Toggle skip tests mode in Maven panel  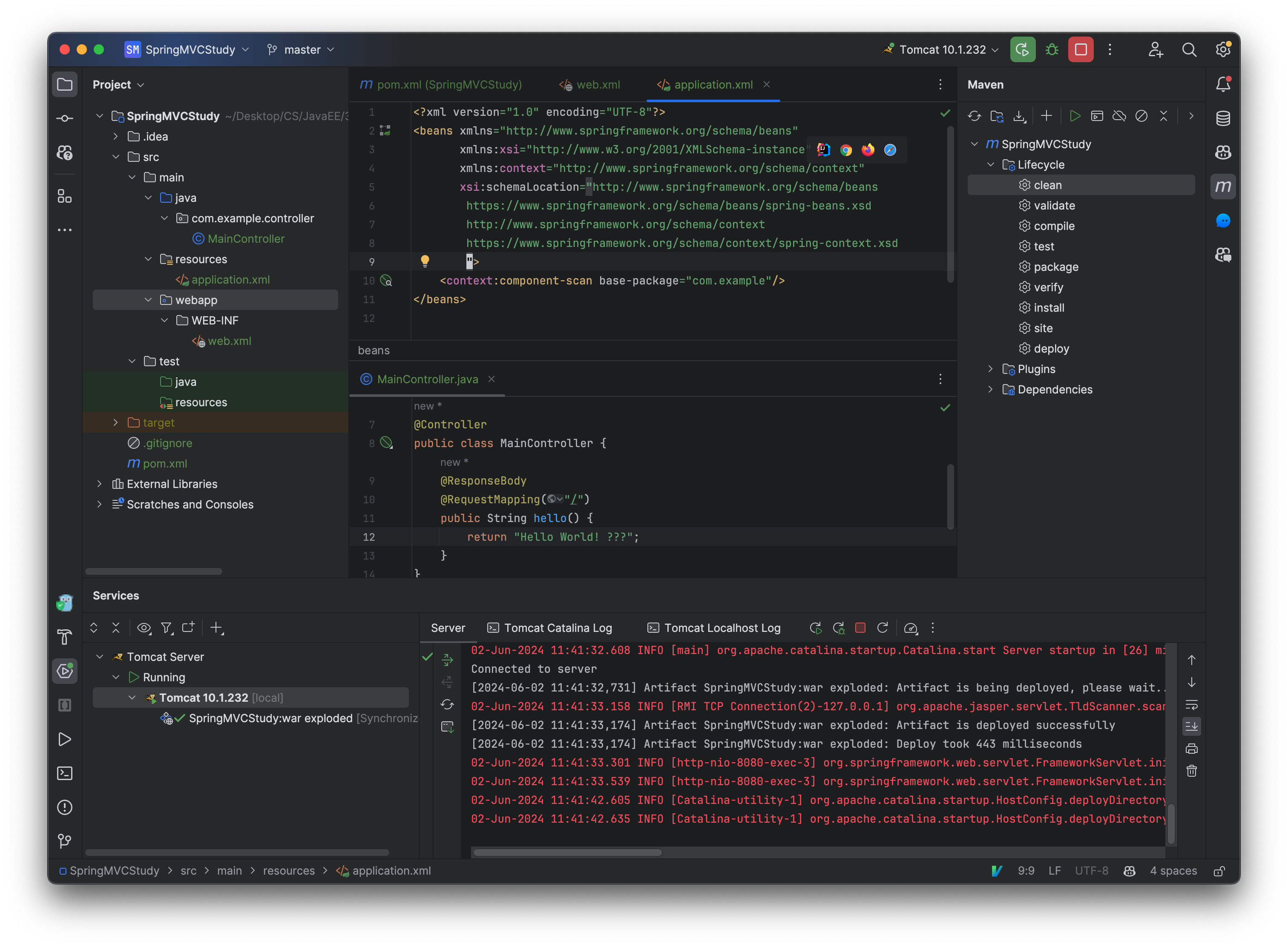tap(1141, 116)
